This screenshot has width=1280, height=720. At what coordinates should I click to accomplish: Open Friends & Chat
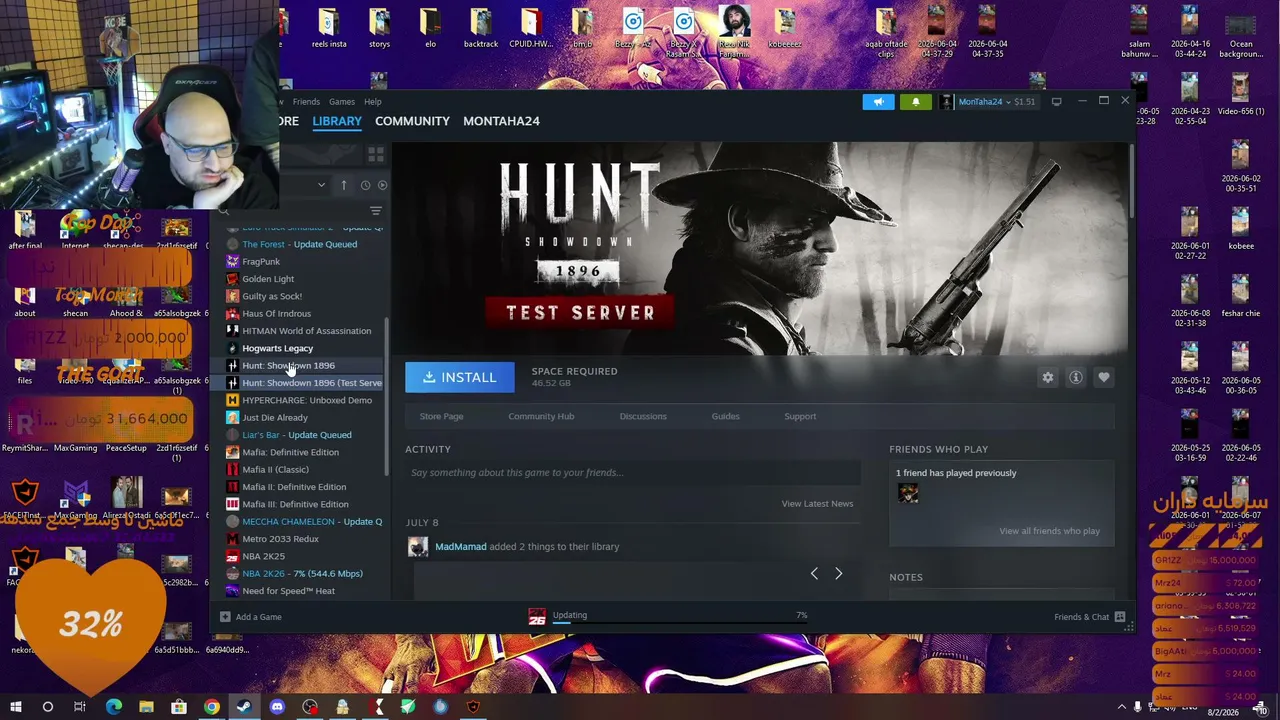(x=1089, y=617)
